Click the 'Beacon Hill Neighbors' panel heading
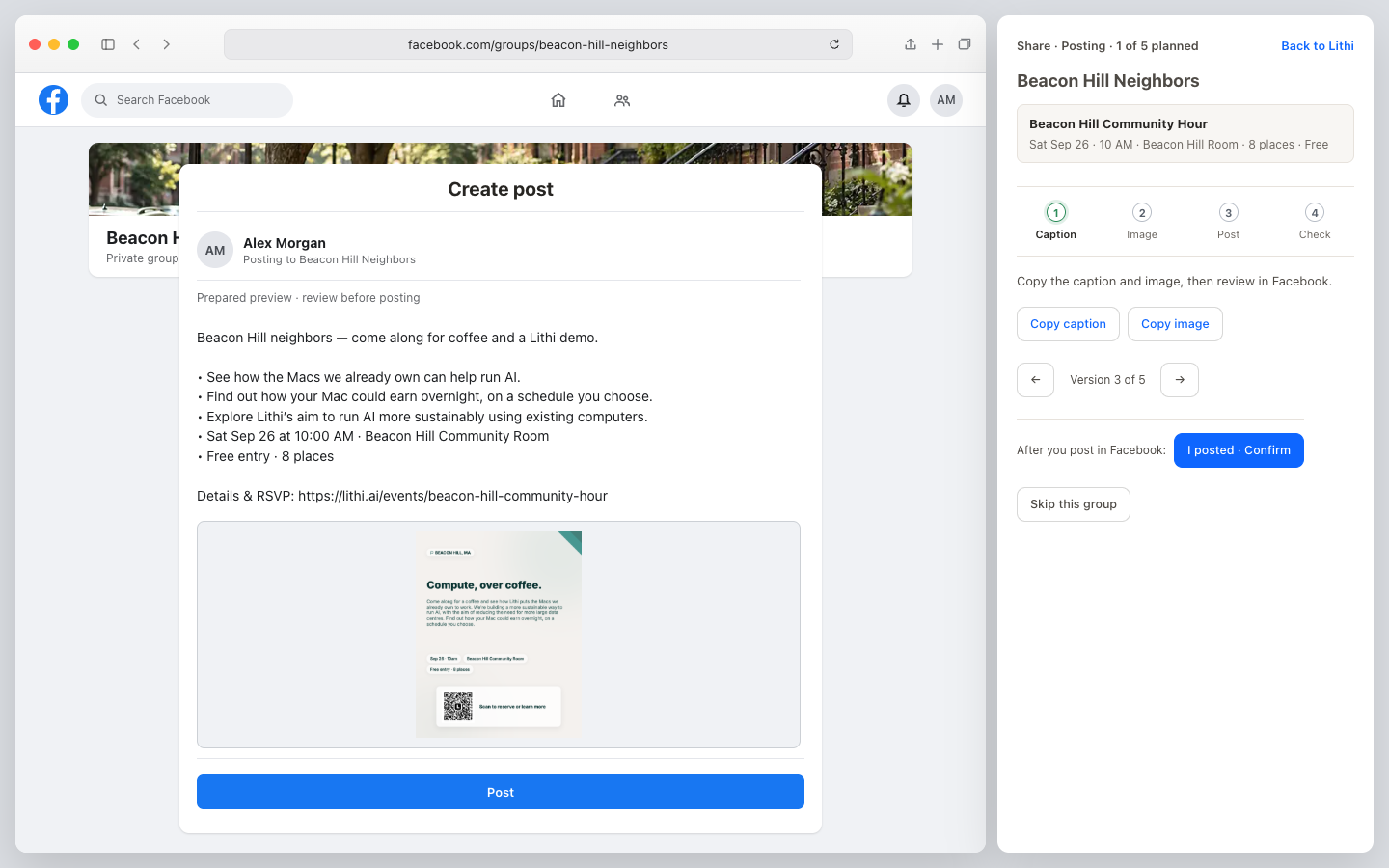The height and width of the screenshot is (868, 1389). point(1108,81)
